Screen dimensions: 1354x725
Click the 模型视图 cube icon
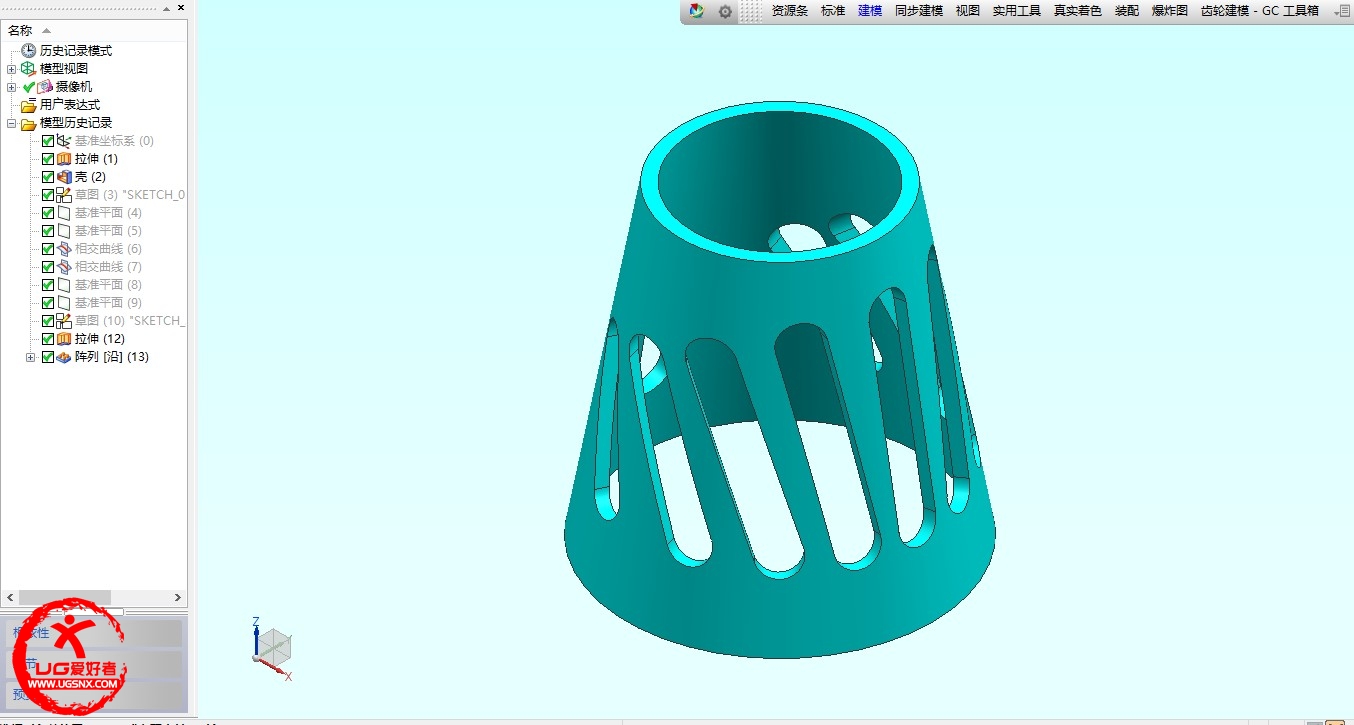point(28,69)
